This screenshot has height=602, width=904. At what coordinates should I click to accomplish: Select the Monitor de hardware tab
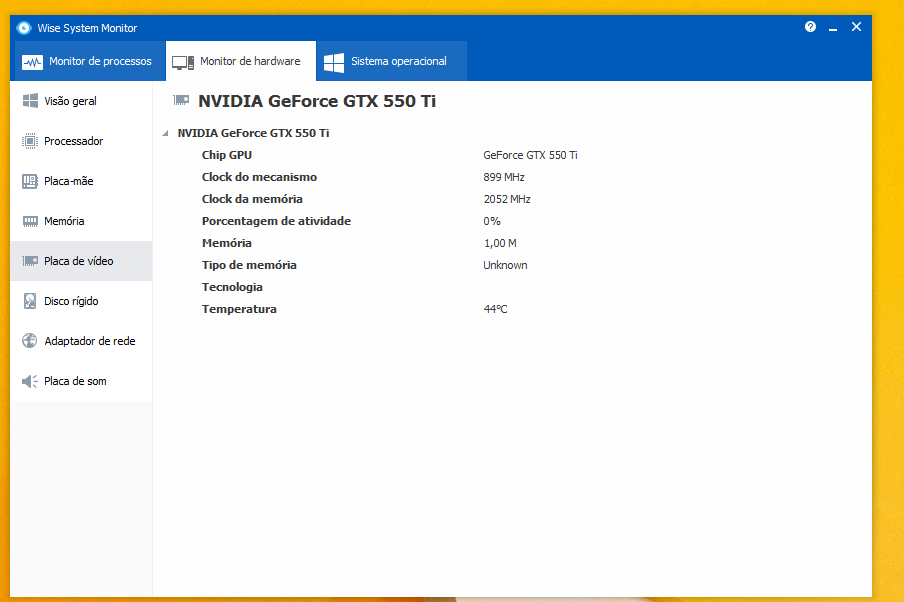pyautogui.click(x=241, y=61)
